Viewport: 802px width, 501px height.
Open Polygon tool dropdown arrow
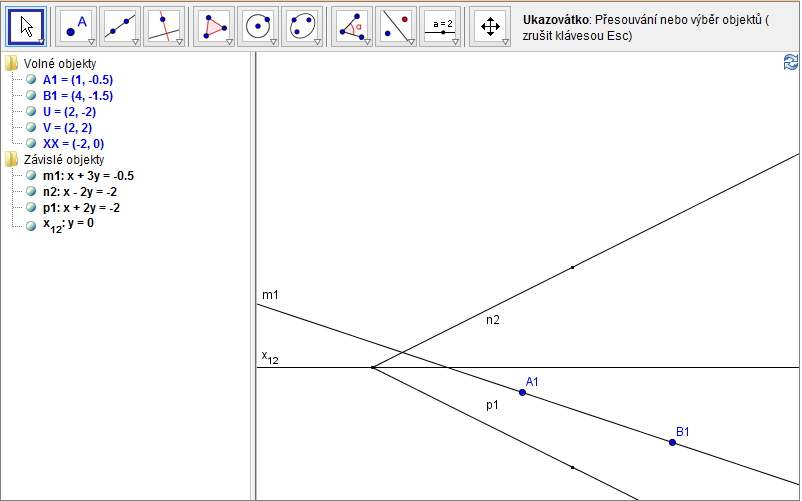pyautogui.click(x=229, y=42)
